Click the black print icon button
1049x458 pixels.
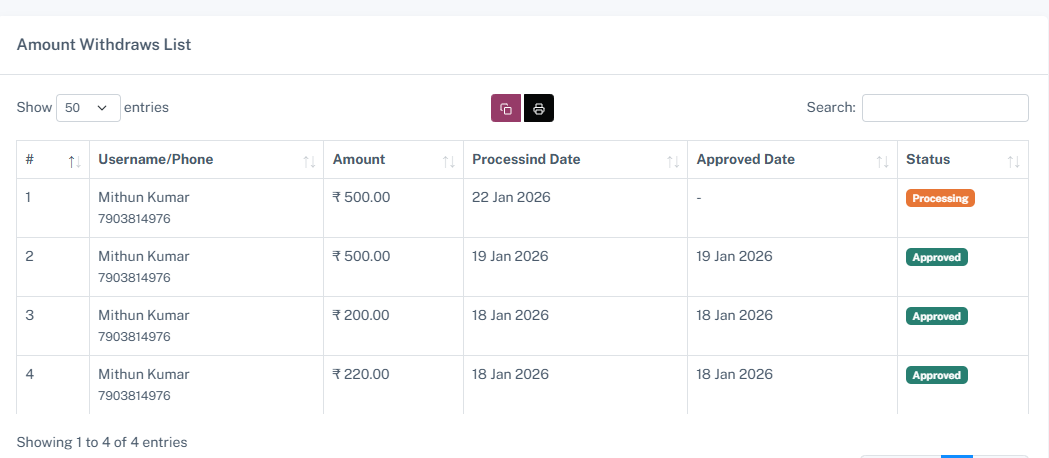click(539, 108)
